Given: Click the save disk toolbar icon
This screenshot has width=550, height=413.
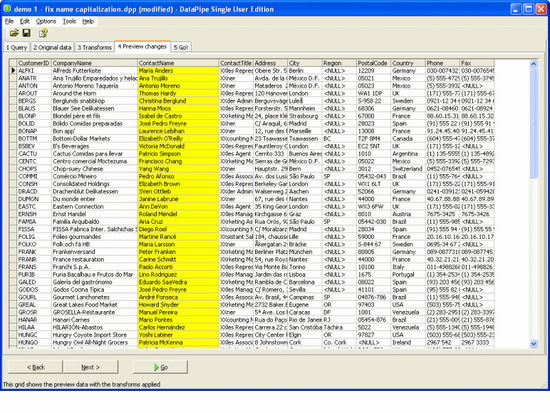Looking at the screenshot, I should tap(27, 33).
